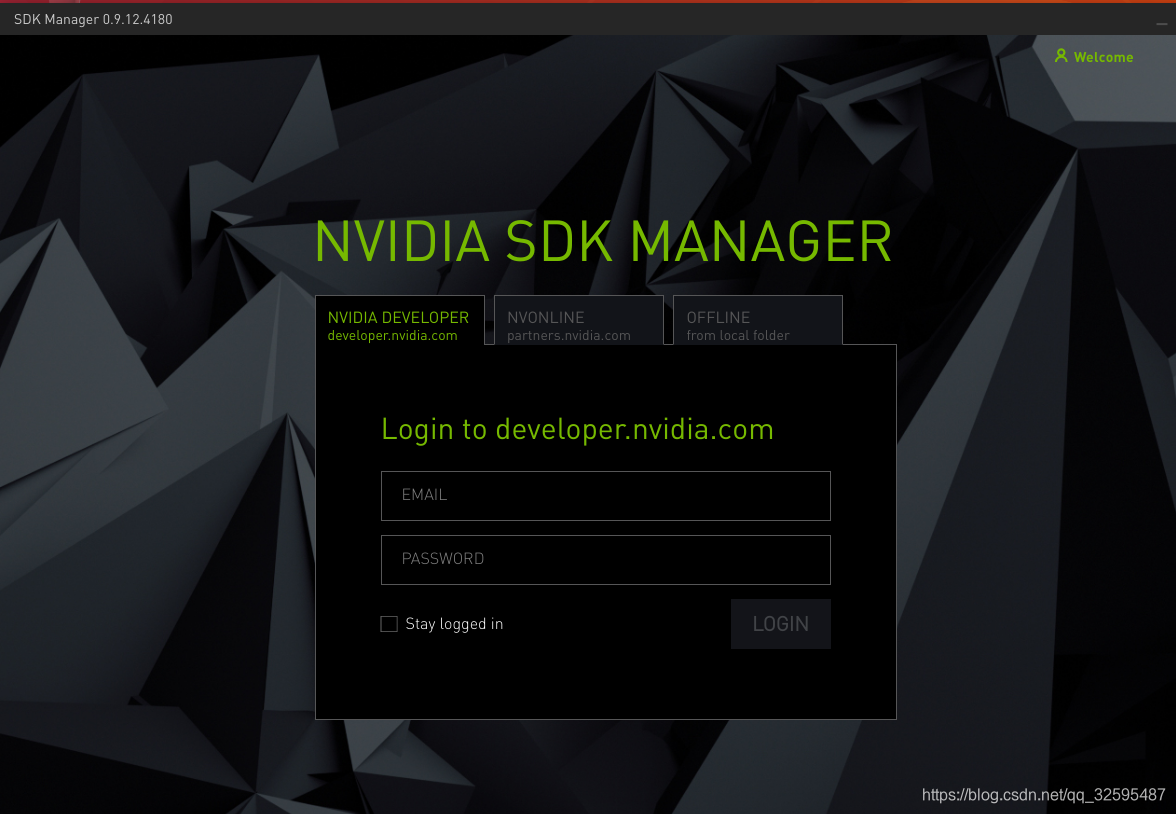Open the OFFLINE from local folder tab

tap(758, 320)
